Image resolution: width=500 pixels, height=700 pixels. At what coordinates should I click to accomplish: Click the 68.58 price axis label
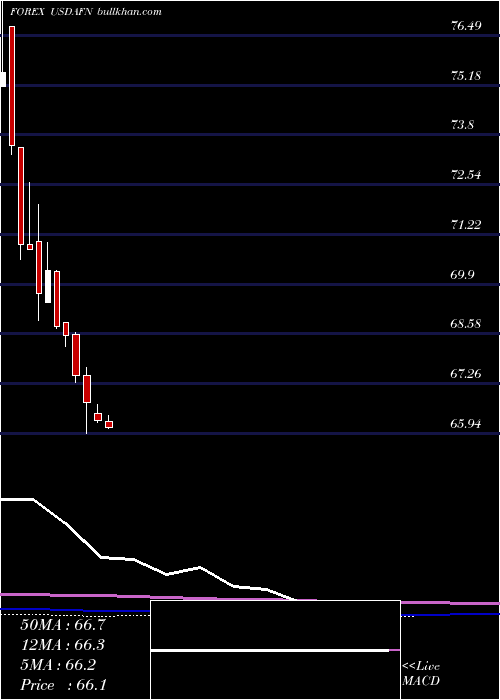click(x=466, y=324)
